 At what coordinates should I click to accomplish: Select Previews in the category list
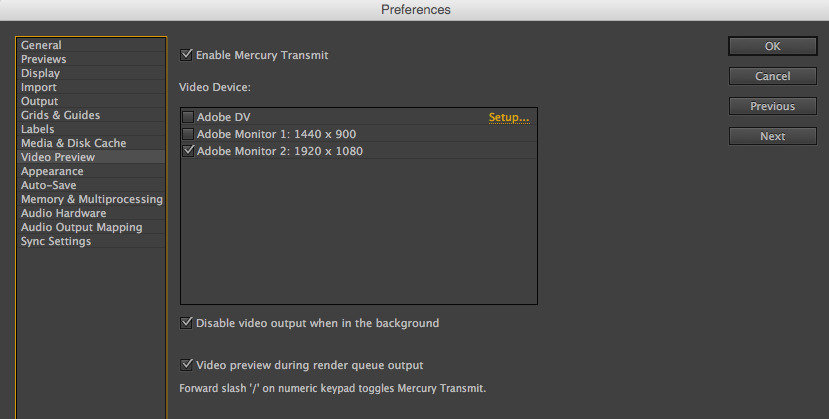point(44,59)
